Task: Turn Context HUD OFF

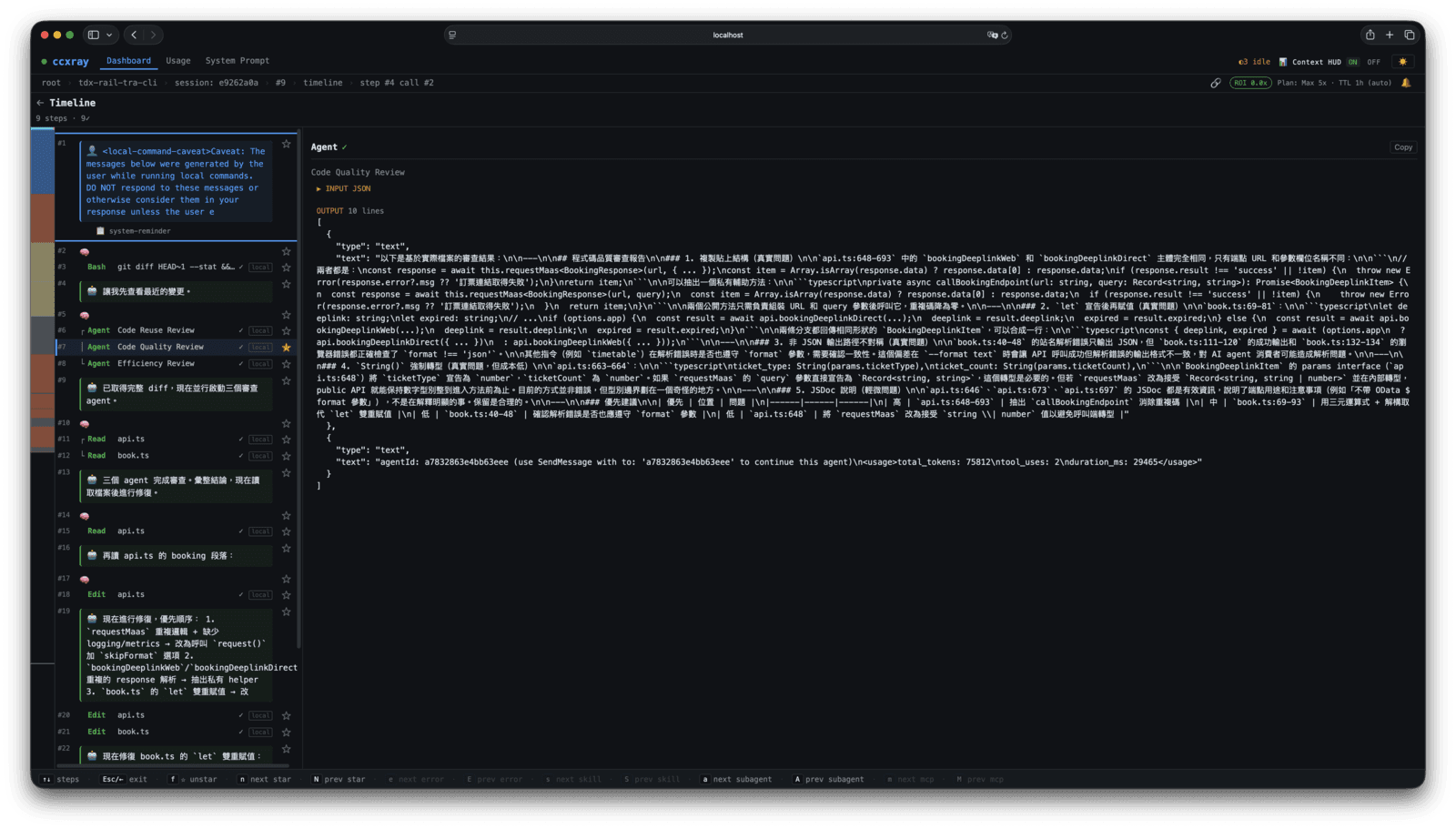Action: (1373, 62)
